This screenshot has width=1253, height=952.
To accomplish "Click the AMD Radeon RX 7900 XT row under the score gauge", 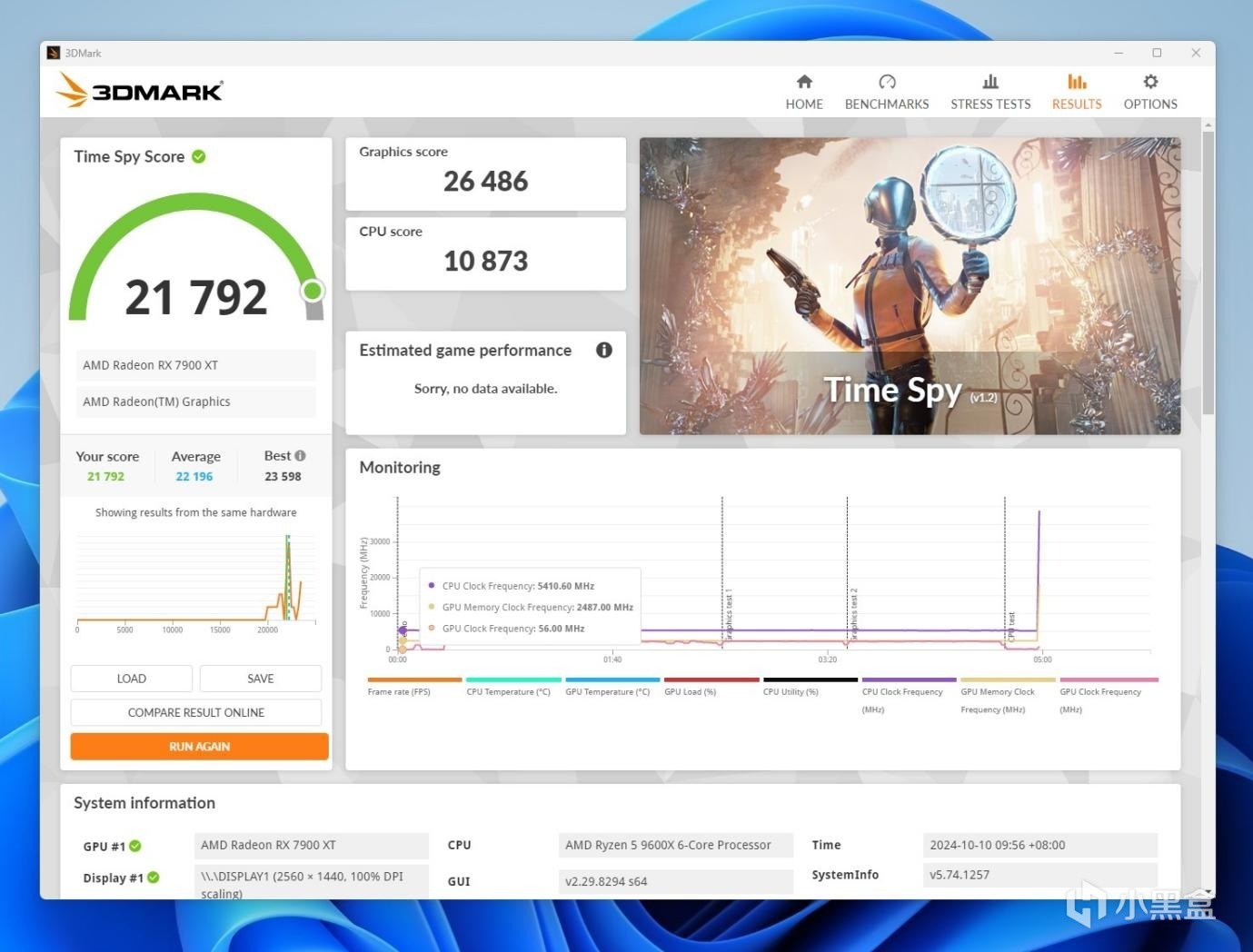I will pos(196,365).
